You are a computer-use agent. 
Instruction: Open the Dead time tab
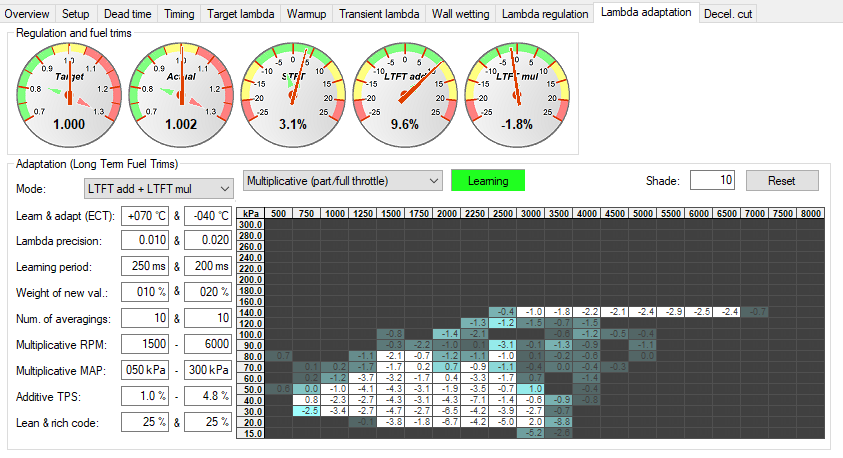(127, 14)
